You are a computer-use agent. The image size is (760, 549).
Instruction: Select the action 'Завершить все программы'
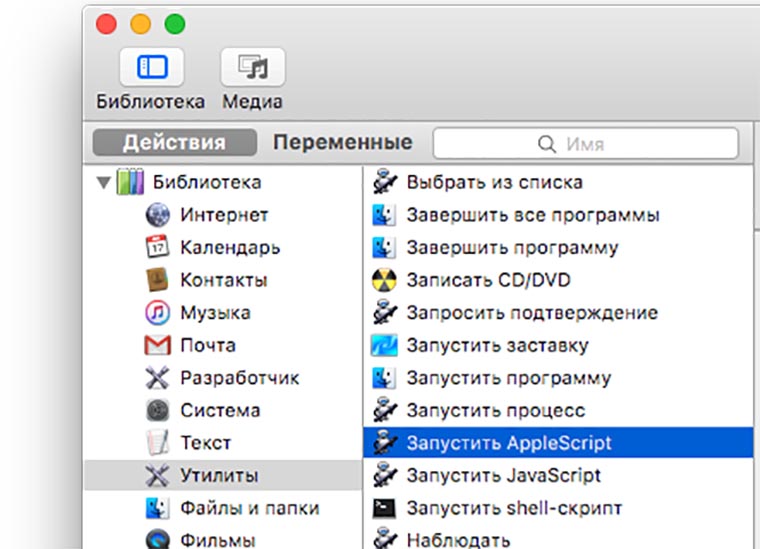533,215
